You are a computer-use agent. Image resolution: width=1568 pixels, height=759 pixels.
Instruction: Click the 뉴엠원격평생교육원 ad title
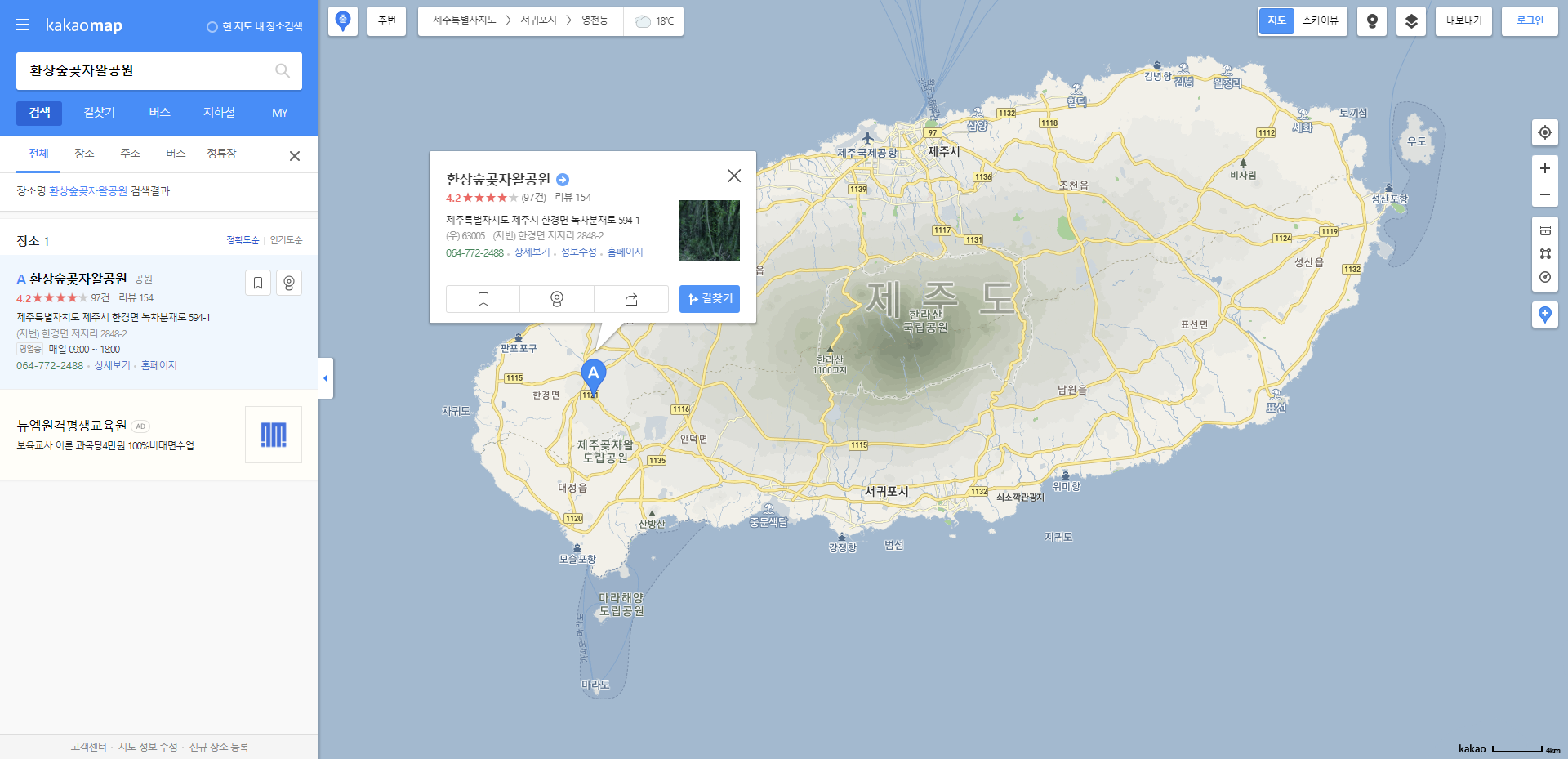72,426
